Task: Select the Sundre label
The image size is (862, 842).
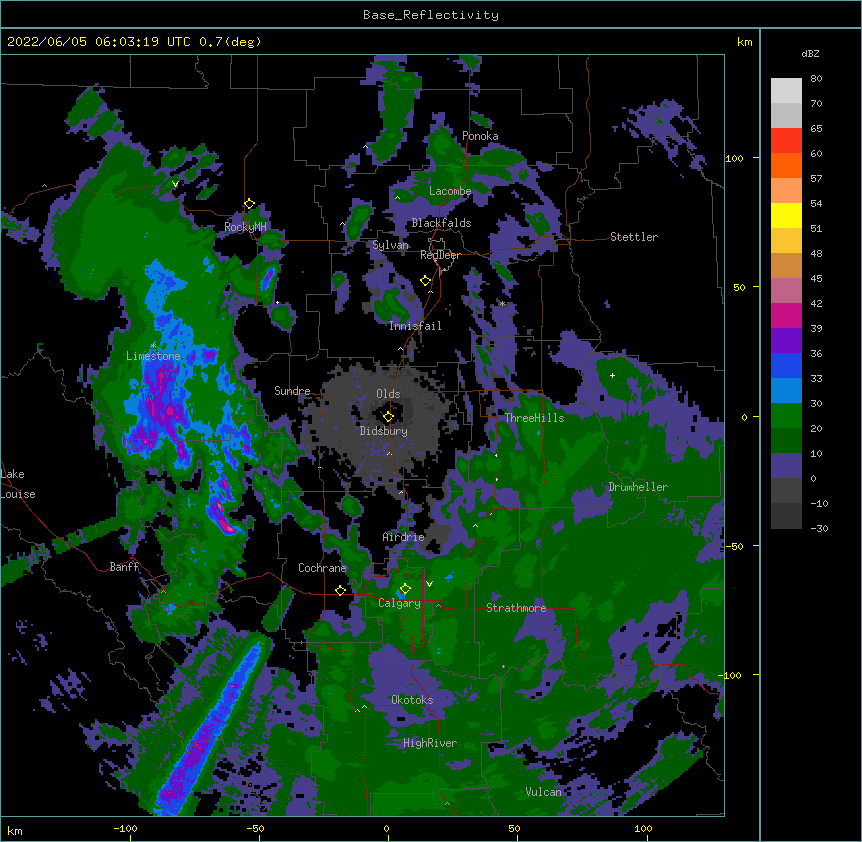Action: click(x=292, y=391)
